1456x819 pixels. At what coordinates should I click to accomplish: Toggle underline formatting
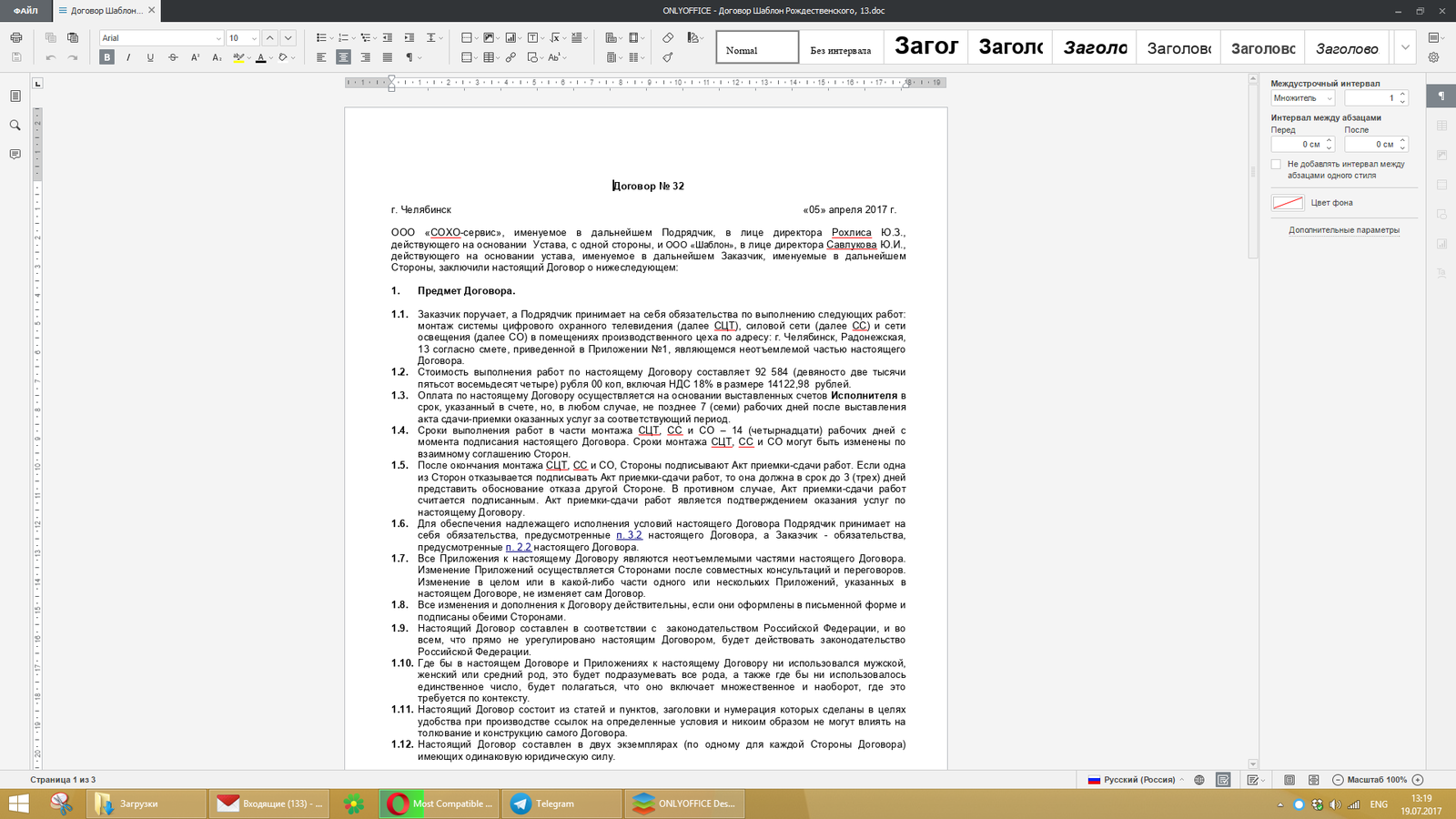pyautogui.click(x=150, y=57)
